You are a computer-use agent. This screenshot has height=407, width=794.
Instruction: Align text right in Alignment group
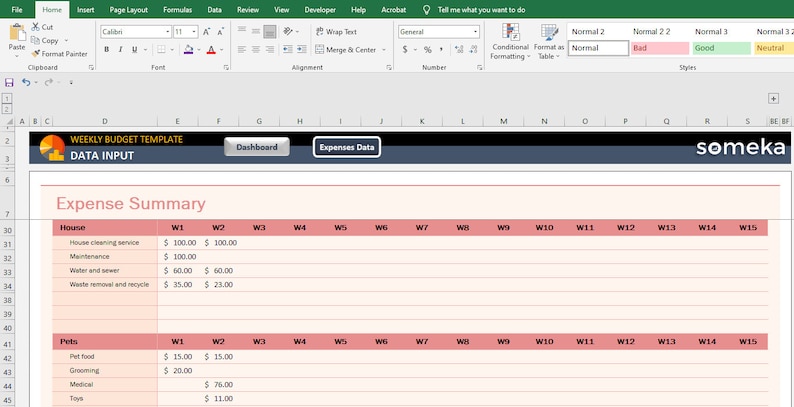269,50
